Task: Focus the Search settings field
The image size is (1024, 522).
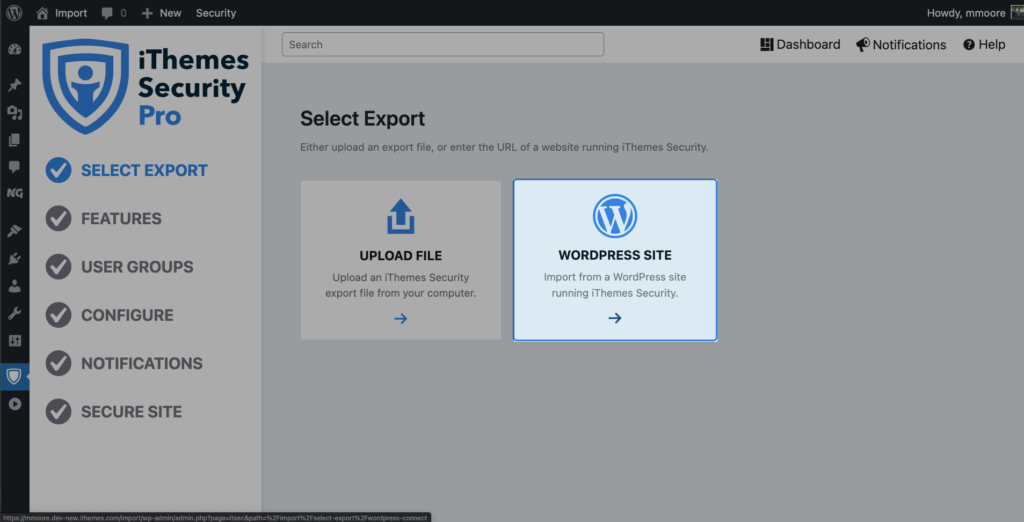Action: pos(443,44)
